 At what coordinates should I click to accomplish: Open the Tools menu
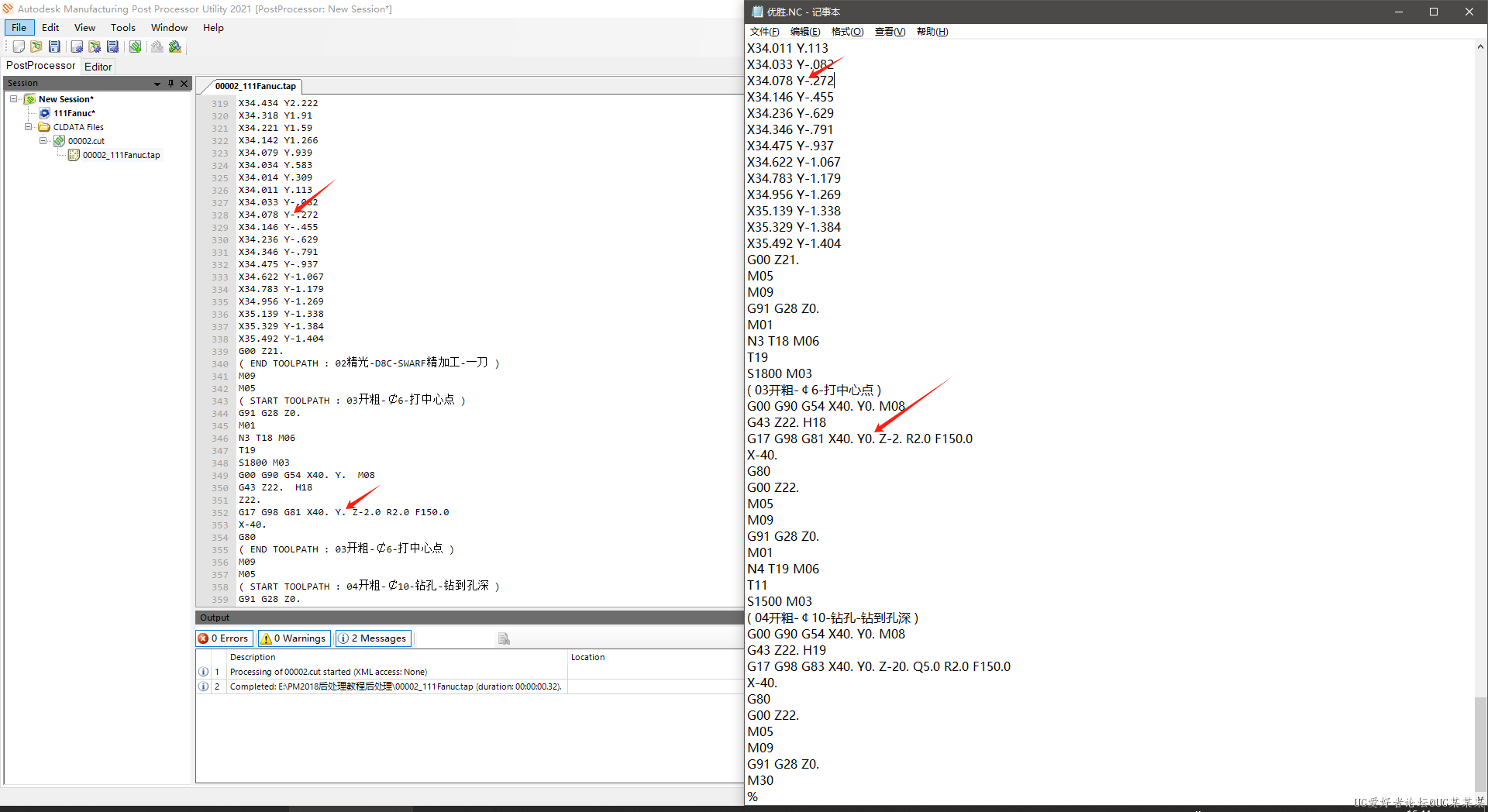click(122, 28)
